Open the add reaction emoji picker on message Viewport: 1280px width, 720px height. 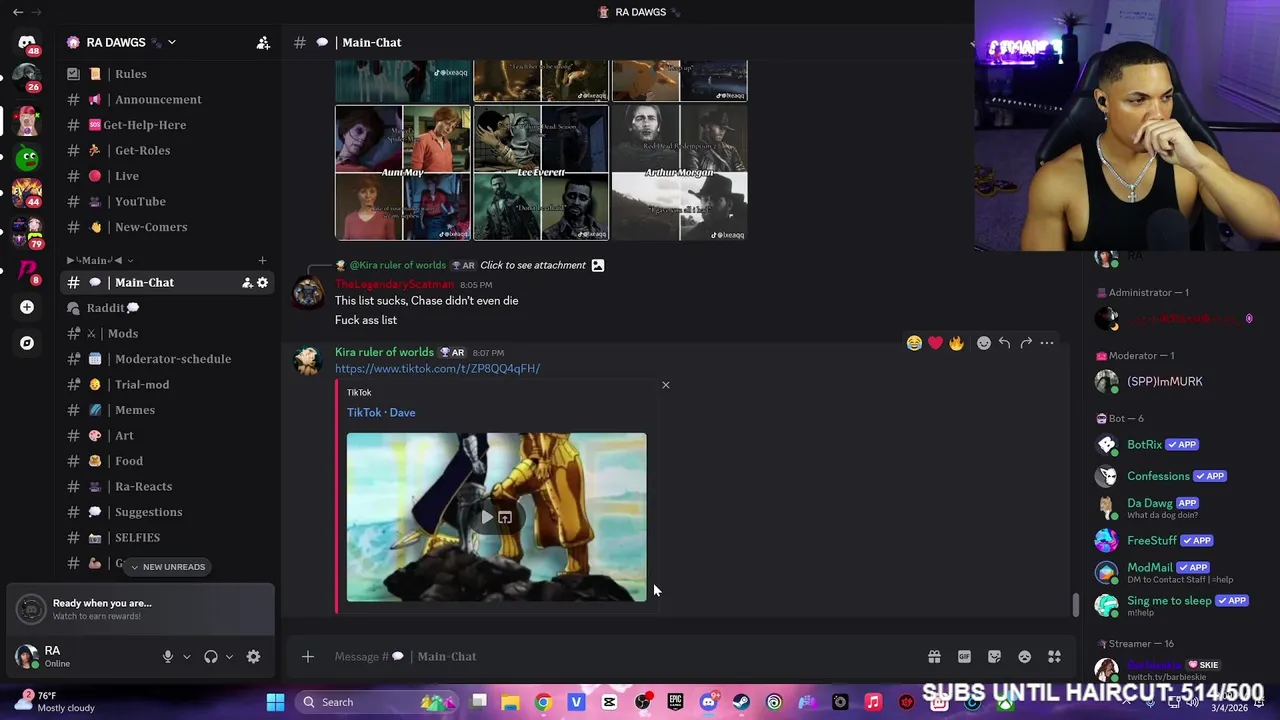tap(984, 343)
